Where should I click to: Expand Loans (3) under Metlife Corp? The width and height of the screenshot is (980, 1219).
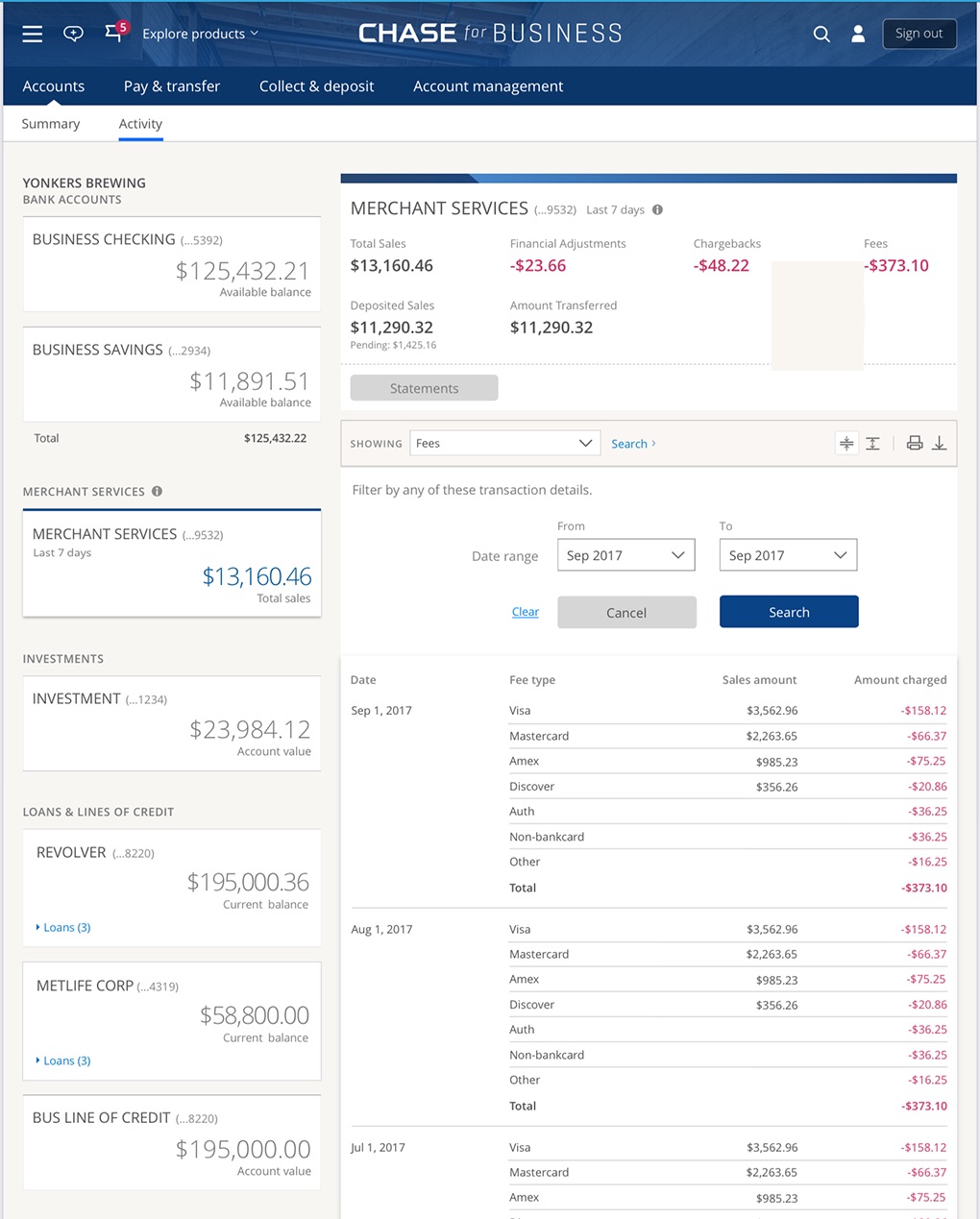[63, 1061]
